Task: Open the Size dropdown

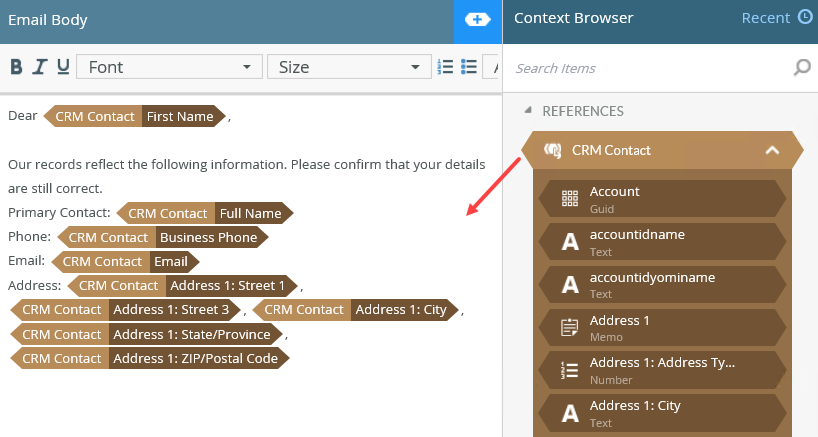Action: 347,67
